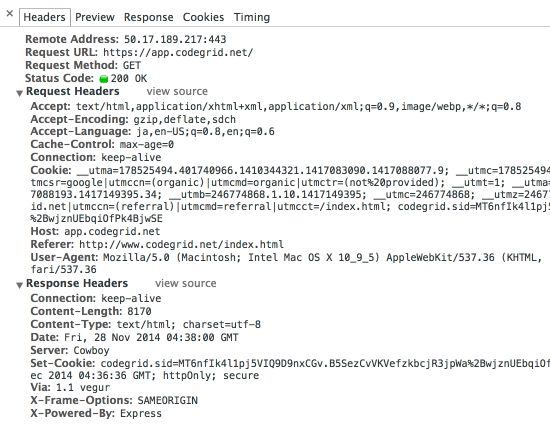Click the Request Headers section title

(73, 92)
